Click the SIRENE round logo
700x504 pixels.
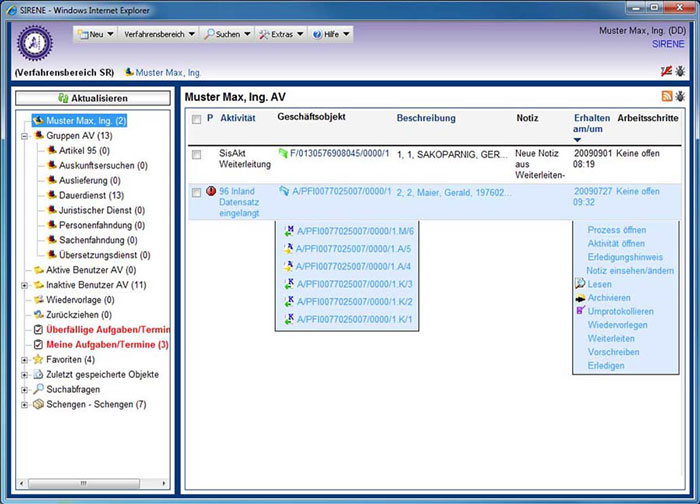(36, 44)
